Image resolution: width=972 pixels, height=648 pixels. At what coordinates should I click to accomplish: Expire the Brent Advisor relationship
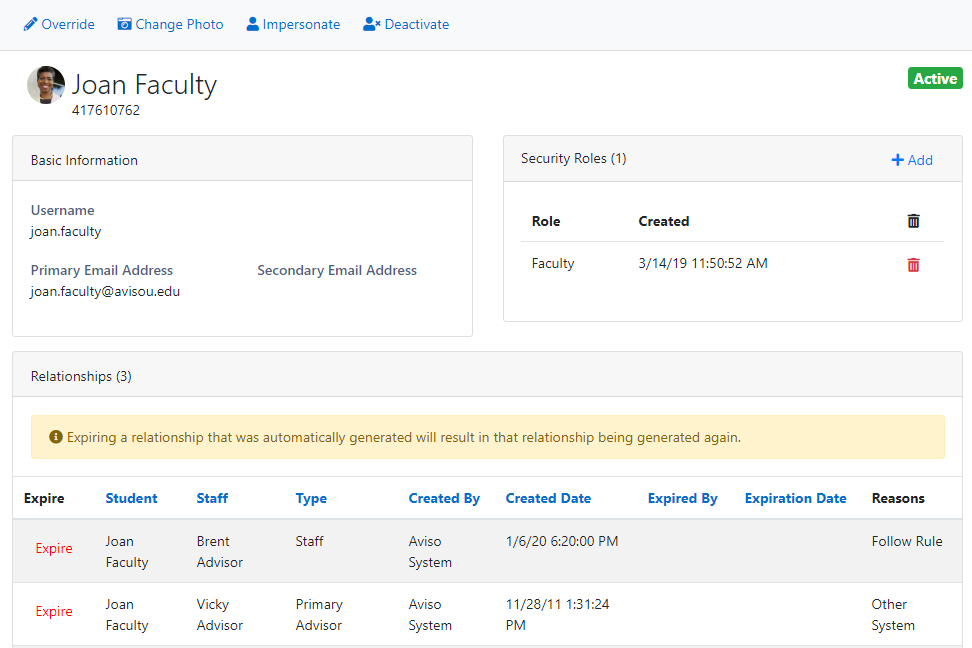click(x=54, y=549)
